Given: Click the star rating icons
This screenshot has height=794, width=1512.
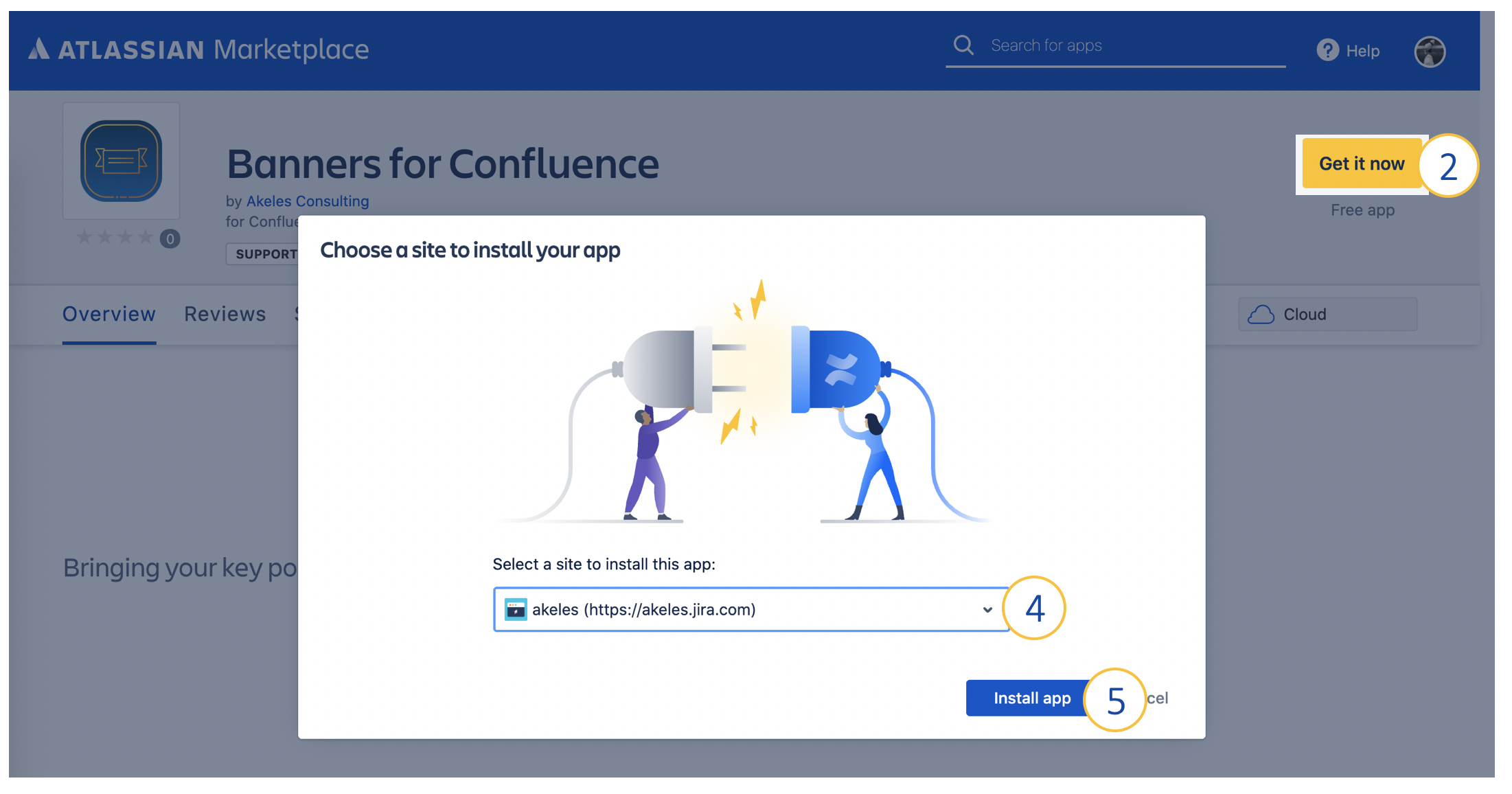Looking at the screenshot, I should 115,238.
